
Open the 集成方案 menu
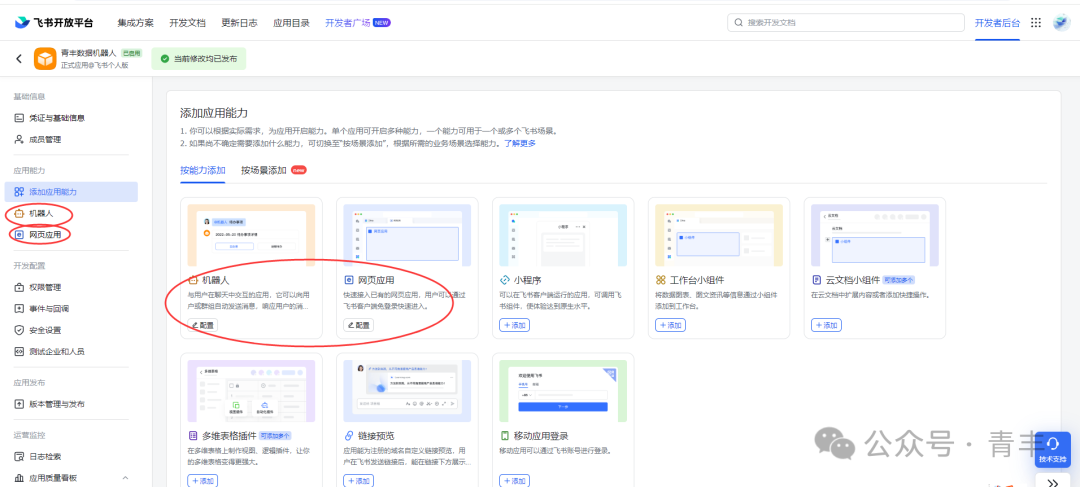point(136,23)
